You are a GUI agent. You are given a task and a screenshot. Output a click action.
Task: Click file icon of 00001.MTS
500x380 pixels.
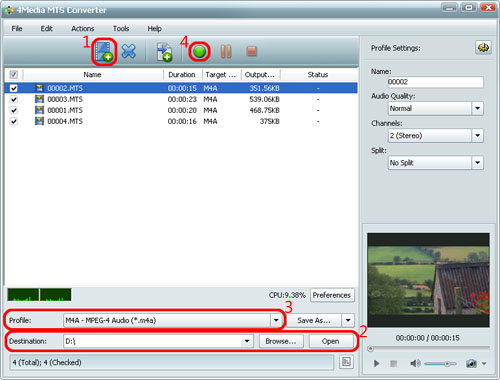click(x=39, y=110)
